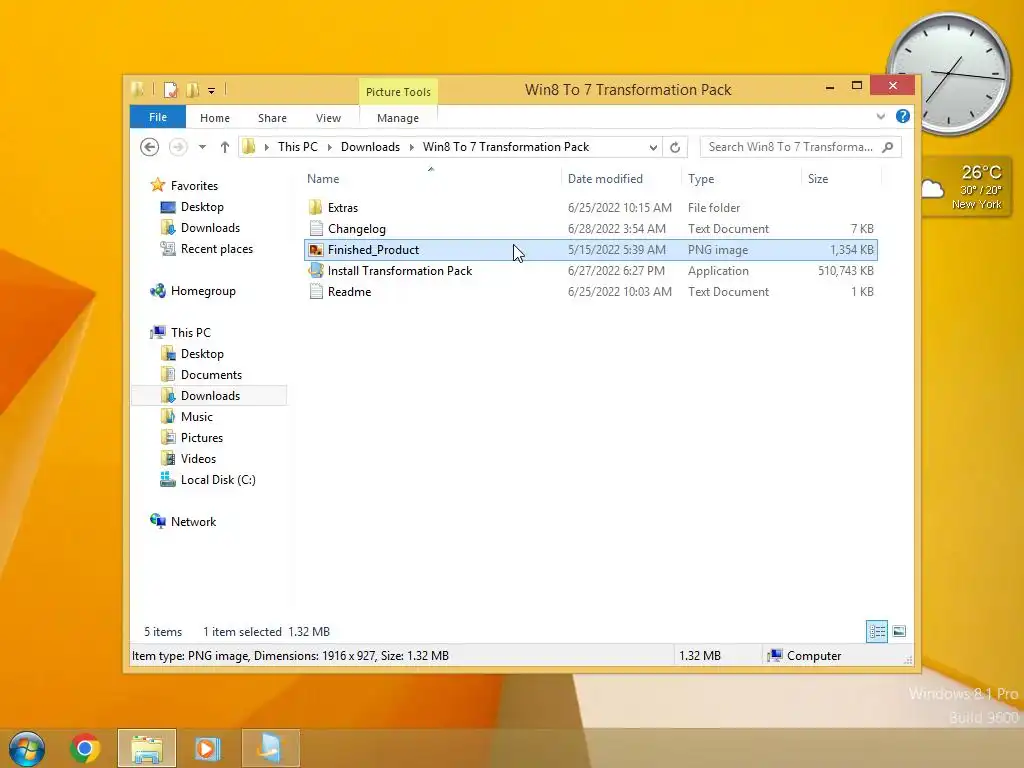1024x768 pixels.
Task: Click the search box field
Action: point(790,147)
